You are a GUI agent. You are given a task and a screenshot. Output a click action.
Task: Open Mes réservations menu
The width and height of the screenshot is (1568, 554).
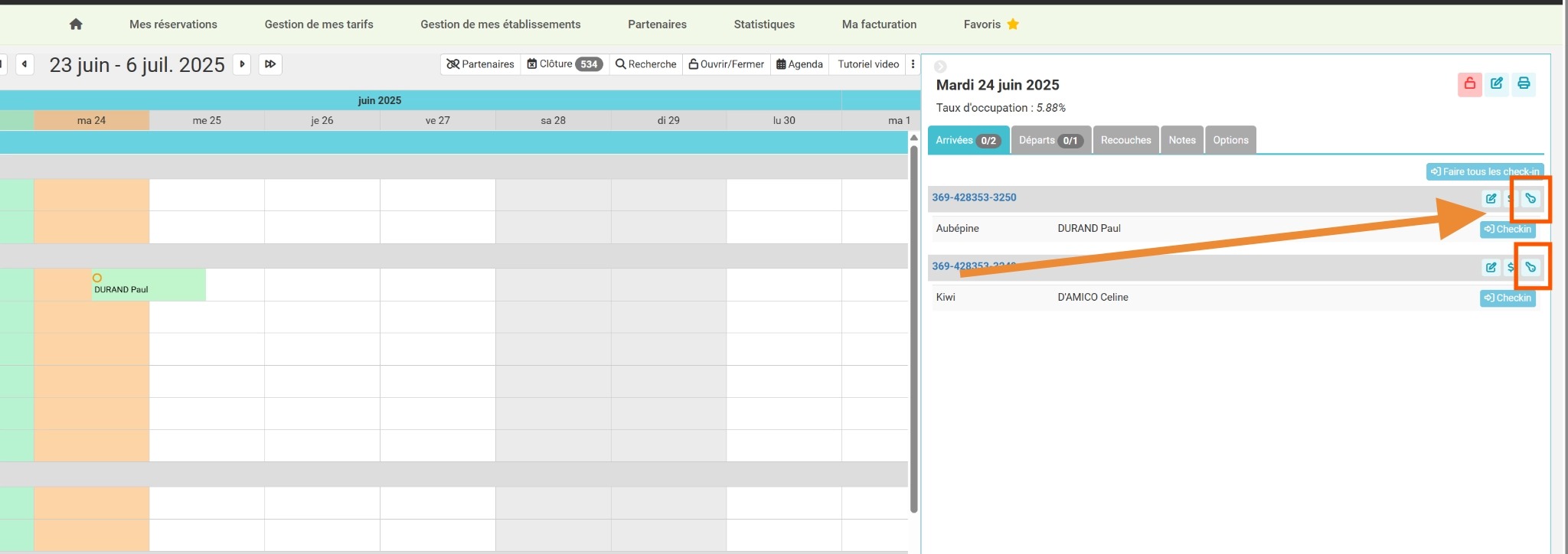point(173,24)
